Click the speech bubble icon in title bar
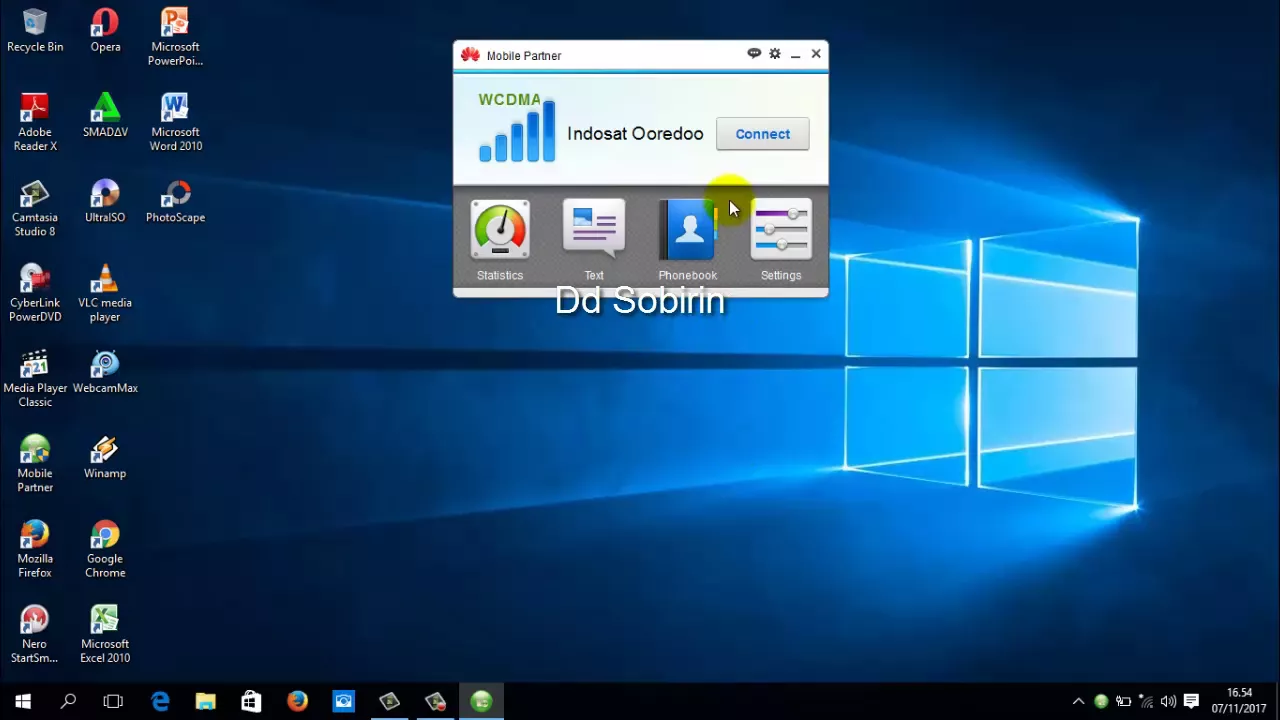 [x=754, y=54]
